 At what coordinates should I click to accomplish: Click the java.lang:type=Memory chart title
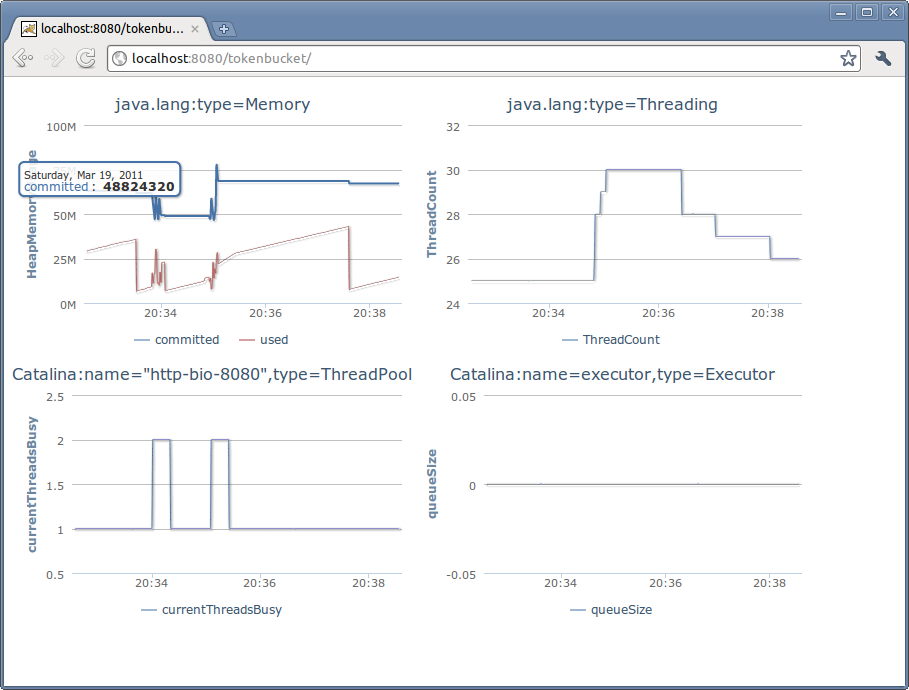pos(212,104)
